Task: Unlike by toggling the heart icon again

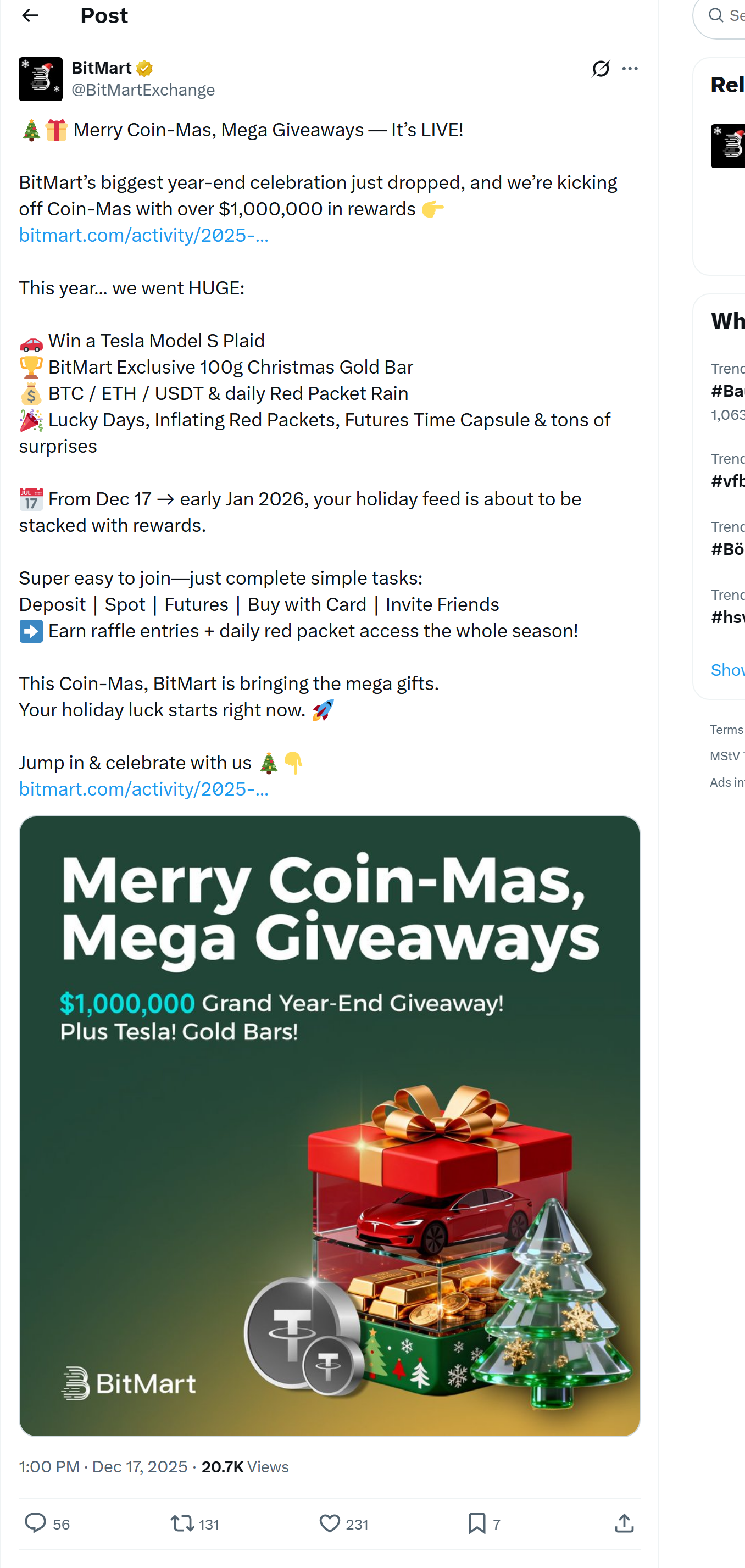Action: 329,1523
